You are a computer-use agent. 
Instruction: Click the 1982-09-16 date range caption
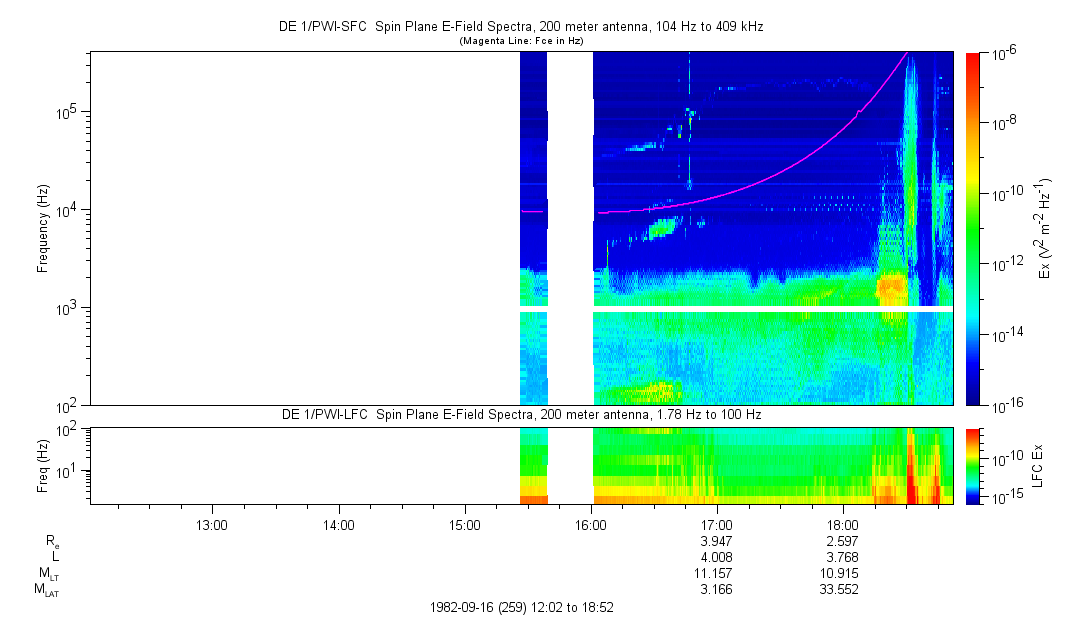(520, 607)
